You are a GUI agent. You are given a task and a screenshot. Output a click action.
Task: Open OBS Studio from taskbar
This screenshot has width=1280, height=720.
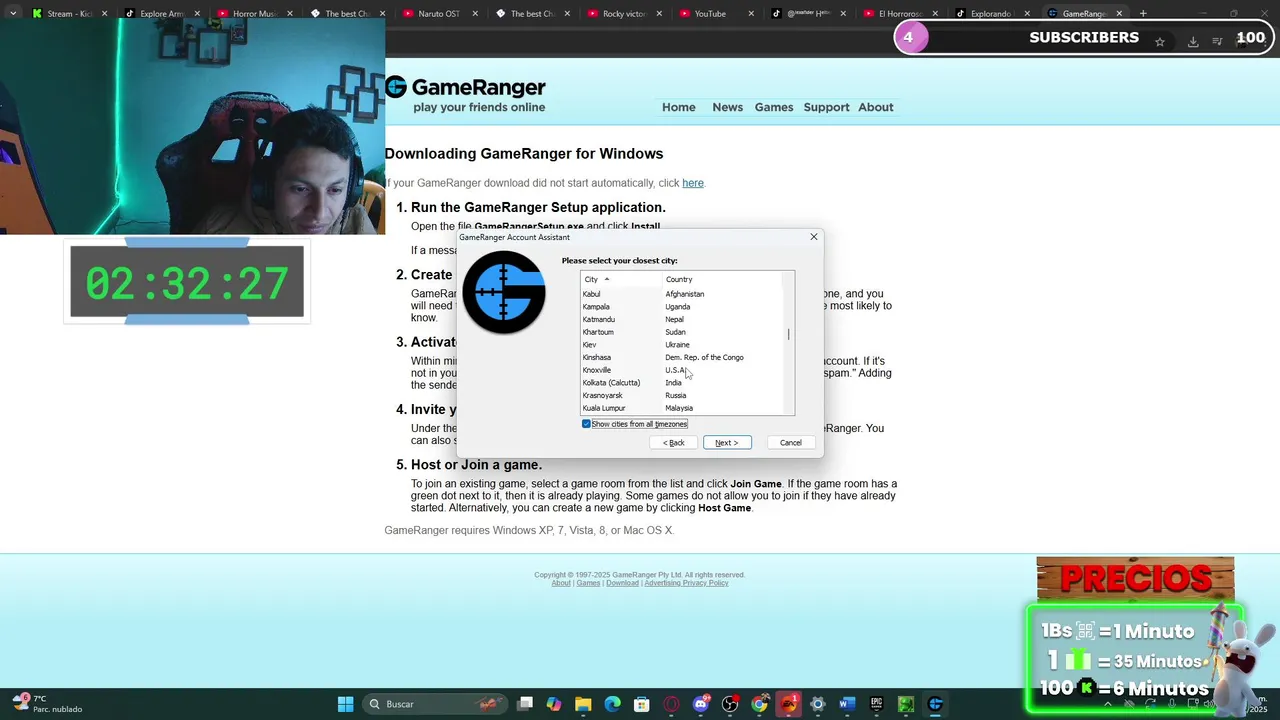pyautogui.click(x=730, y=704)
